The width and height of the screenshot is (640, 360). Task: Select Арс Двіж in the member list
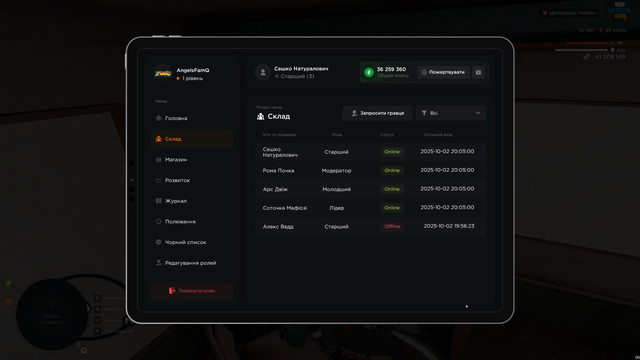point(275,189)
